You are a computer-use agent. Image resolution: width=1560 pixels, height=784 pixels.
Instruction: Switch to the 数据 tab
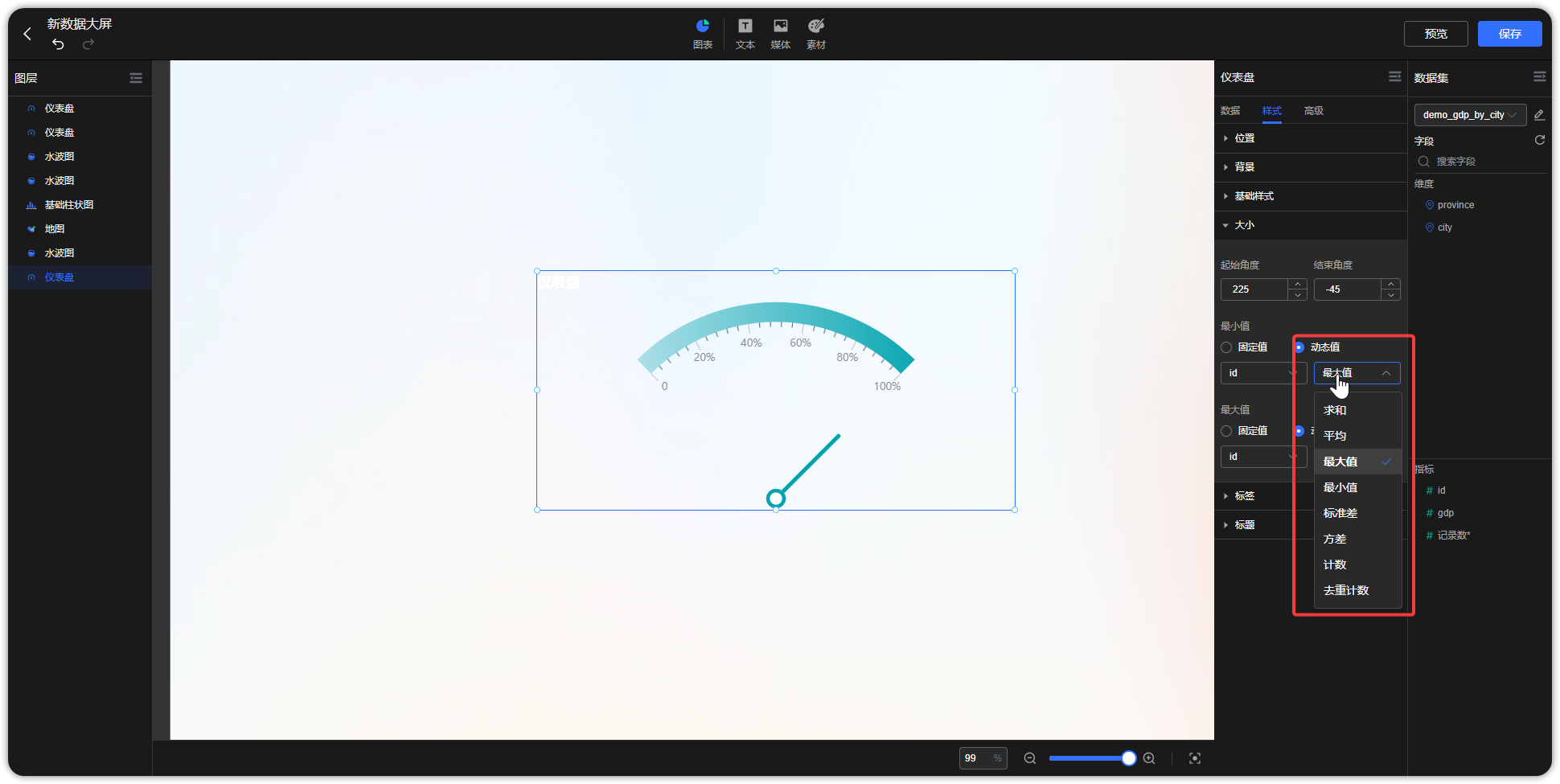(1230, 111)
